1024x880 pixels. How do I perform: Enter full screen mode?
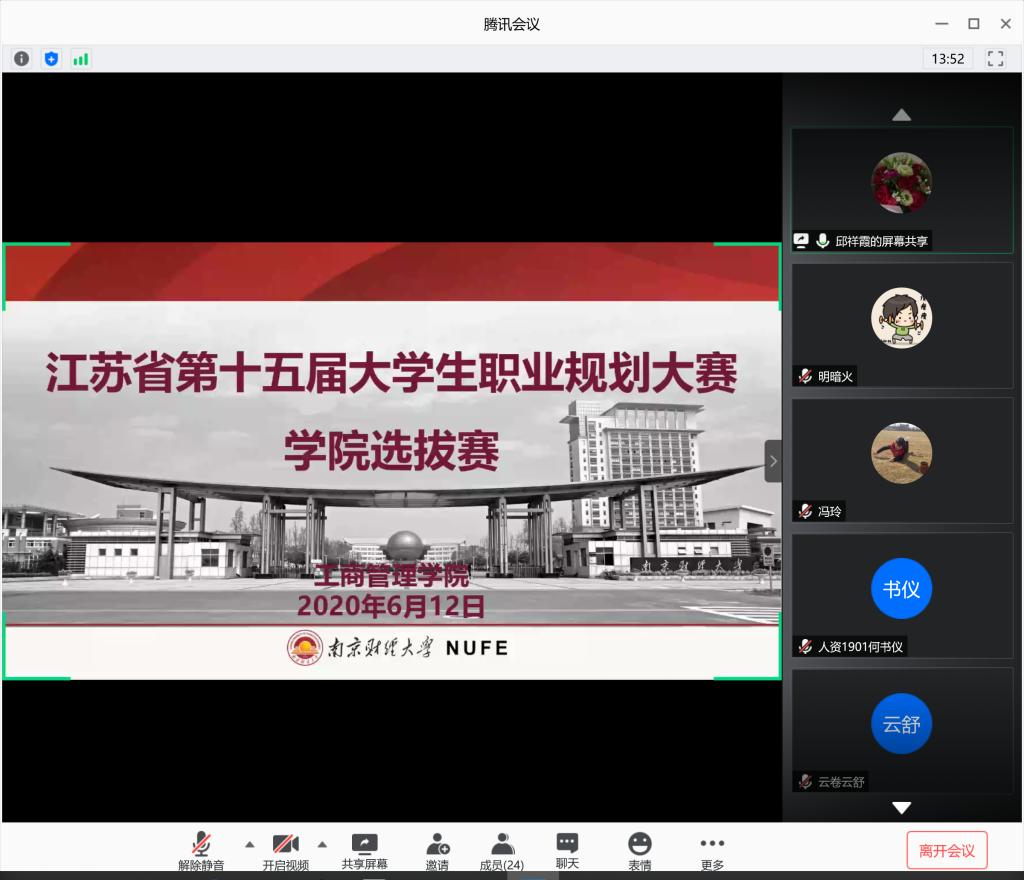coord(995,59)
